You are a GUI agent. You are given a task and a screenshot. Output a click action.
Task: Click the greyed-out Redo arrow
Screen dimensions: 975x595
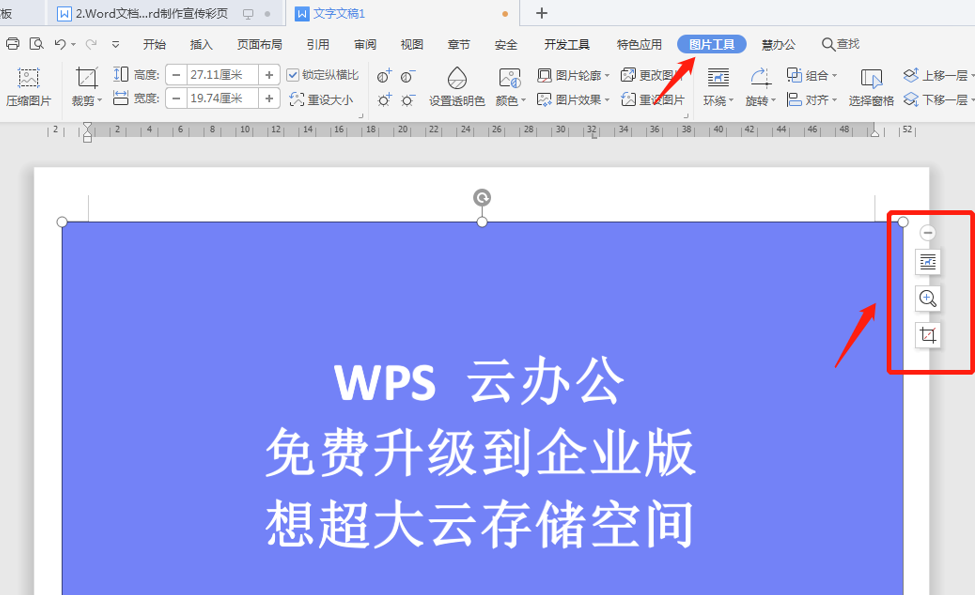[91, 44]
